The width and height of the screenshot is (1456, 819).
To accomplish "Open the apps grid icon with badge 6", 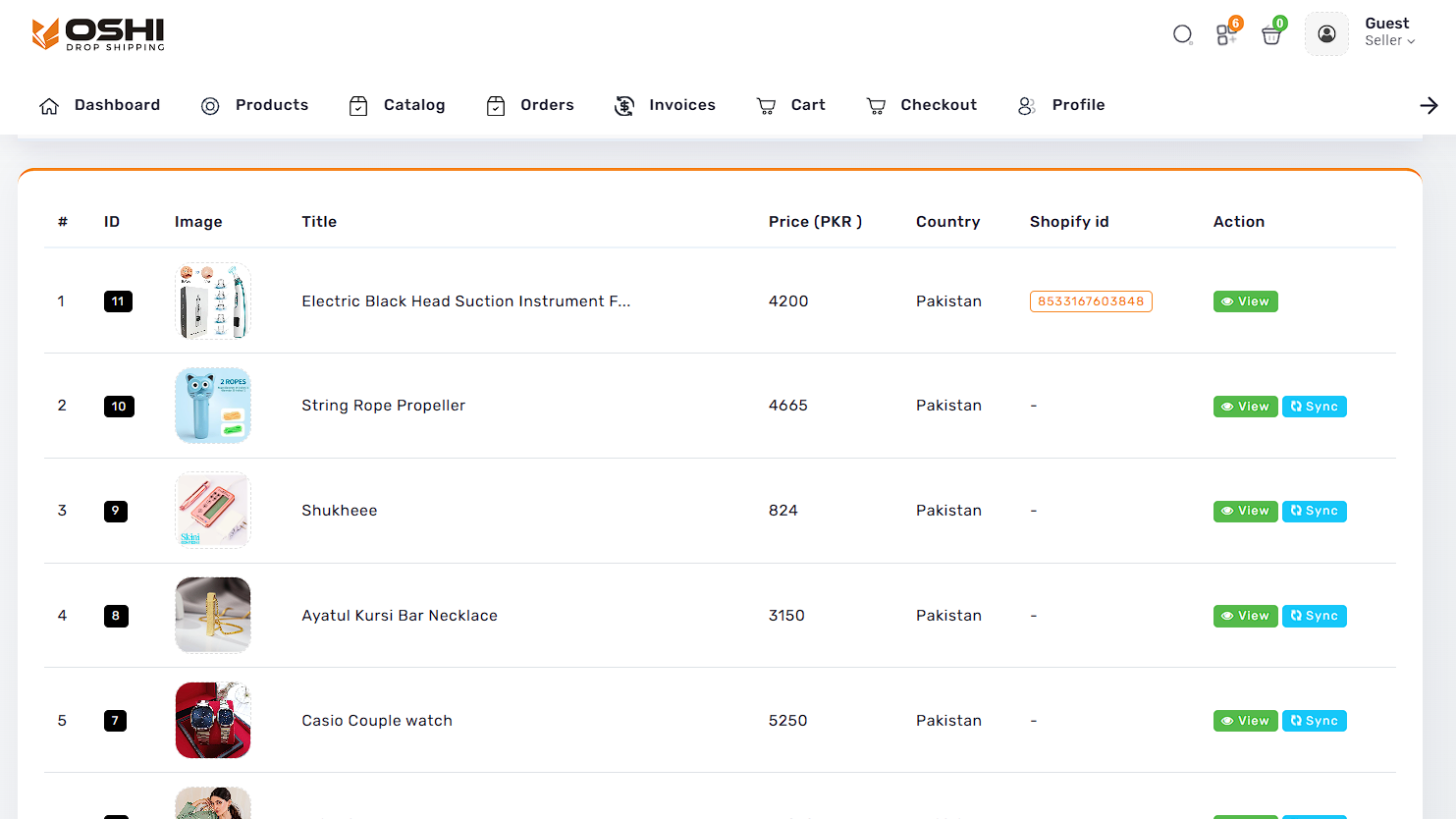I will 1227,33.
